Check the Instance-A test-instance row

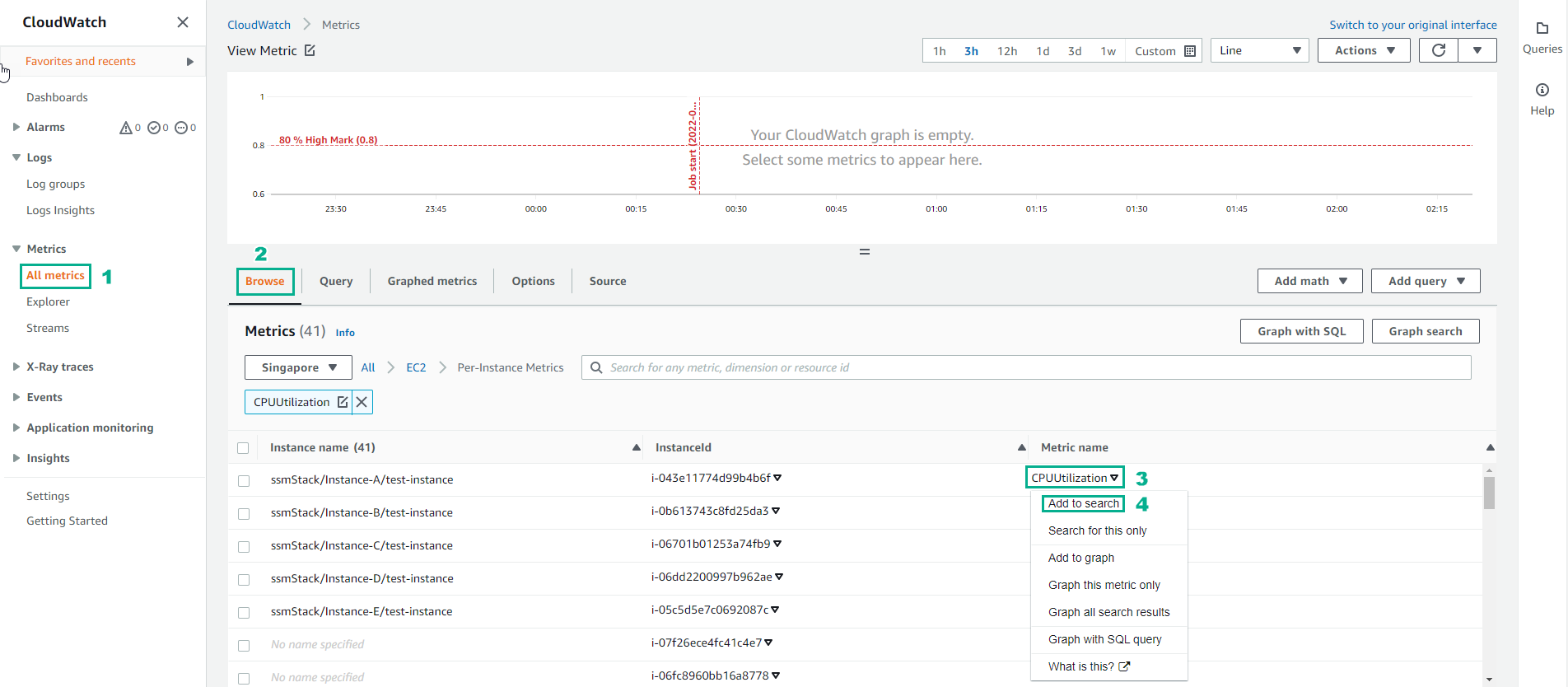244,480
